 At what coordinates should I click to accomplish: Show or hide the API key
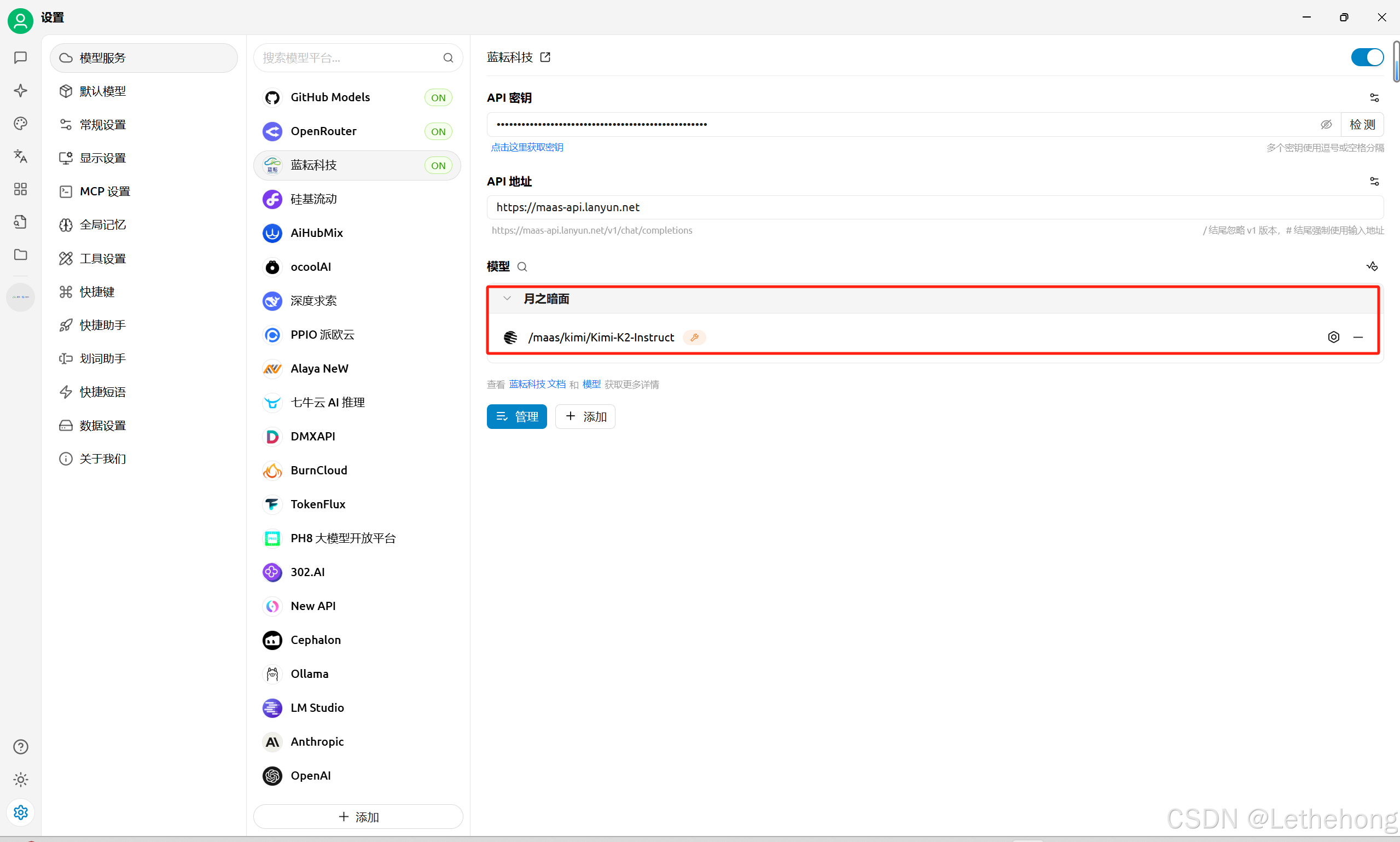point(1326,124)
